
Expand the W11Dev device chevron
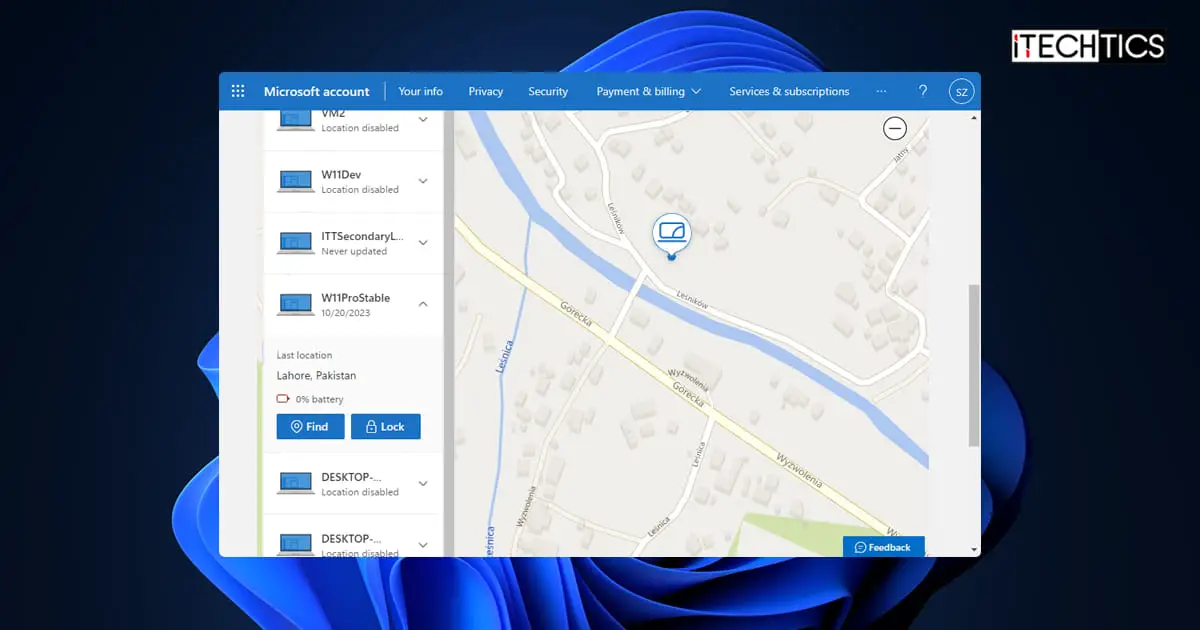(x=423, y=181)
